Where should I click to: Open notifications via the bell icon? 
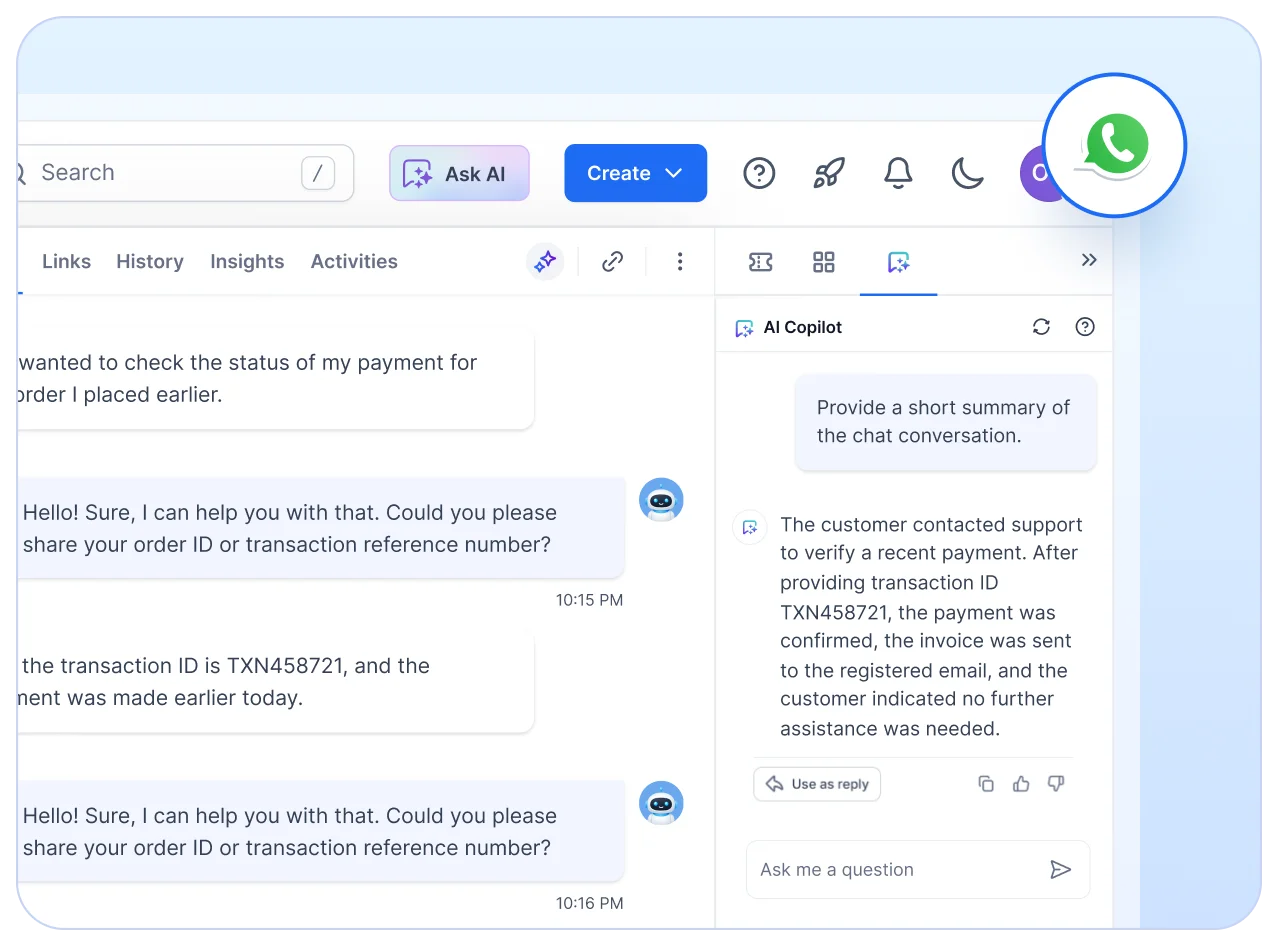897,172
